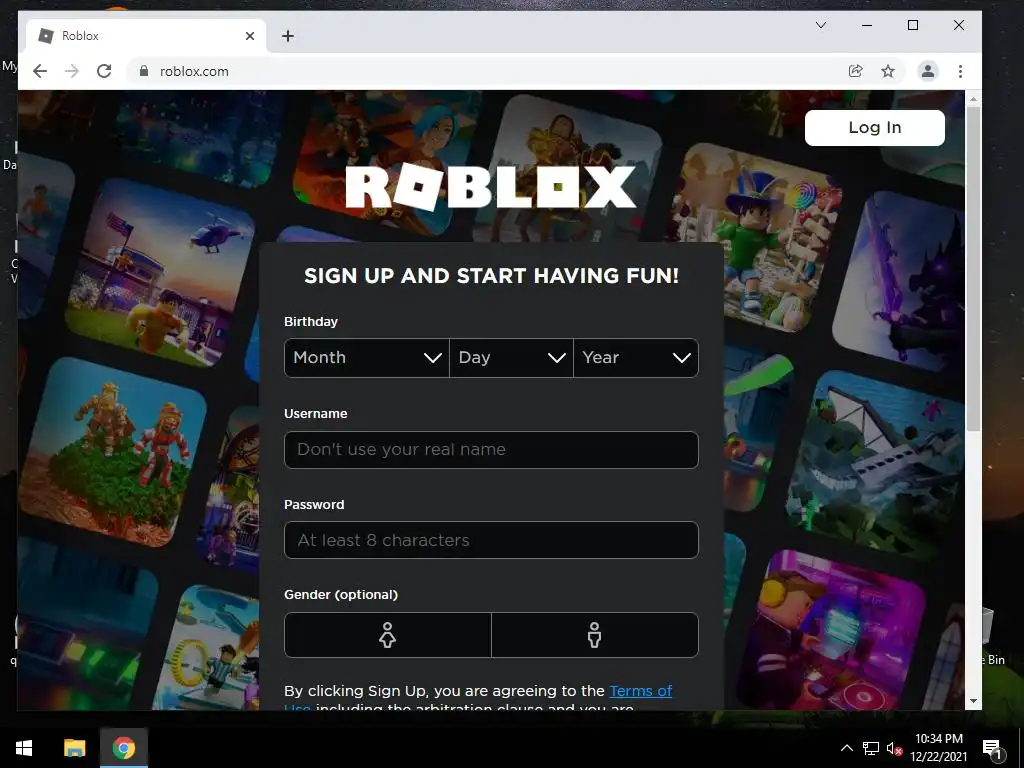Bookmark this page with the star icon
Viewport: 1024px width, 768px height.
pos(888,71)
